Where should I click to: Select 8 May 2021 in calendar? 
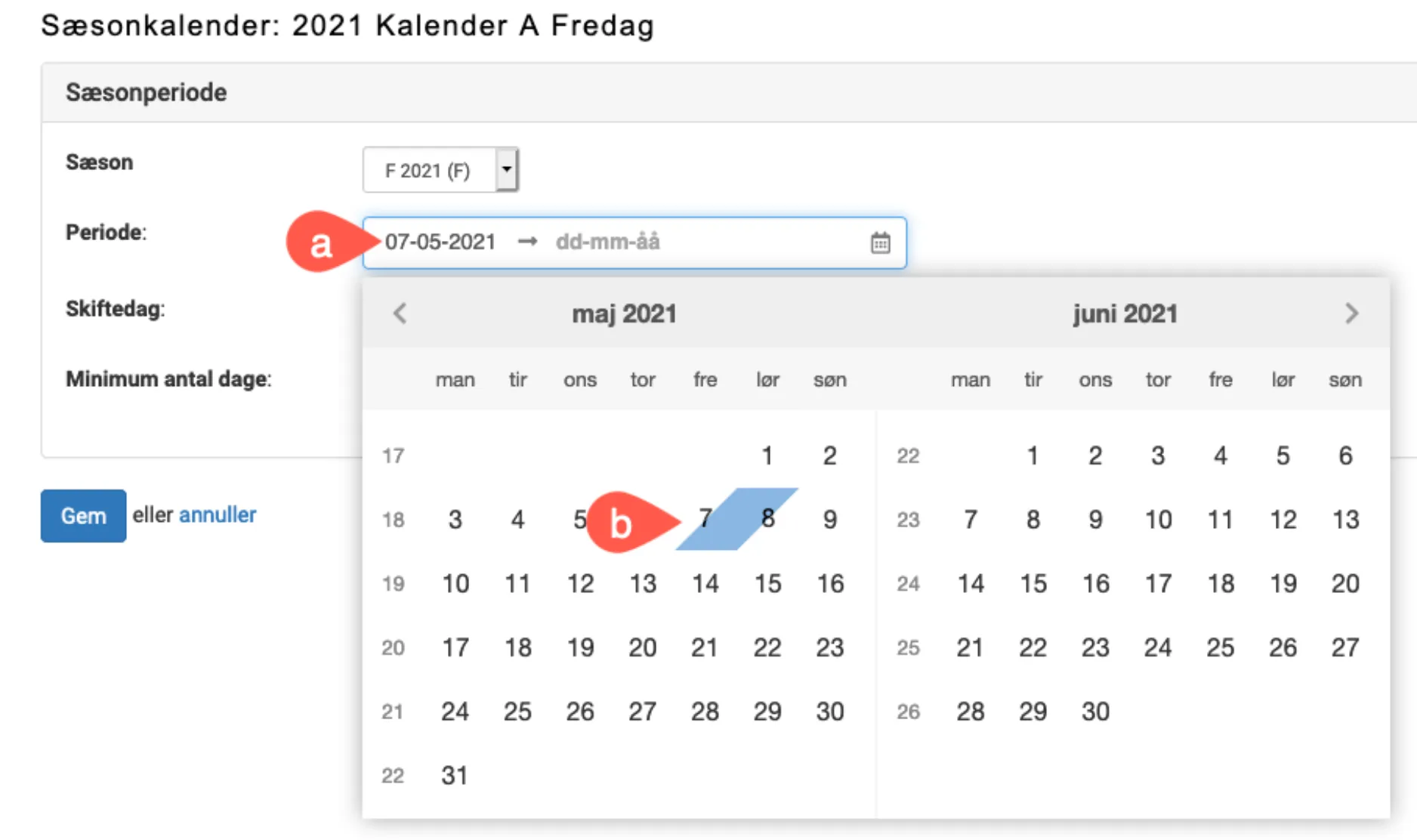pos(767,519)
